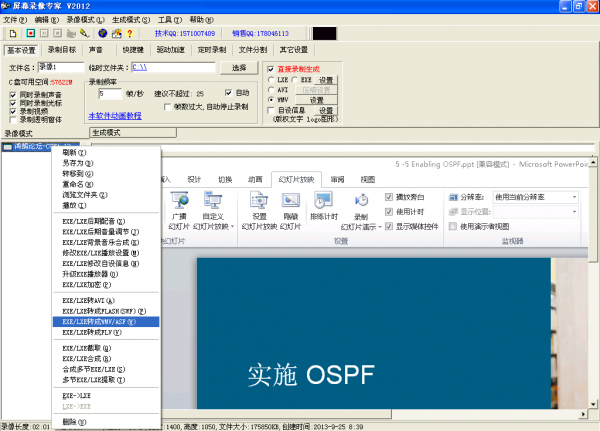The height and width of the screenshot is (431, 600).
Task: Open 本软件动画教程 link
Action: pos(115,116)
